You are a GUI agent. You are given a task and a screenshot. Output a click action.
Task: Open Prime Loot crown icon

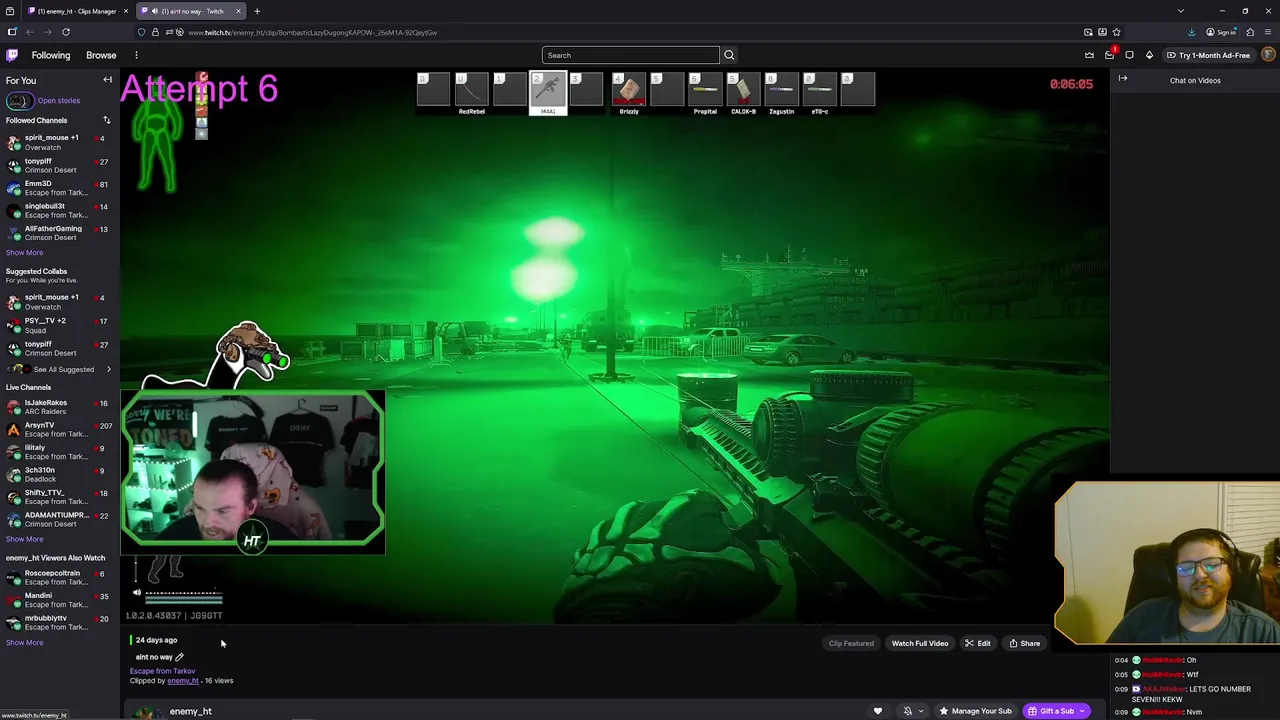pos(1089,55)
